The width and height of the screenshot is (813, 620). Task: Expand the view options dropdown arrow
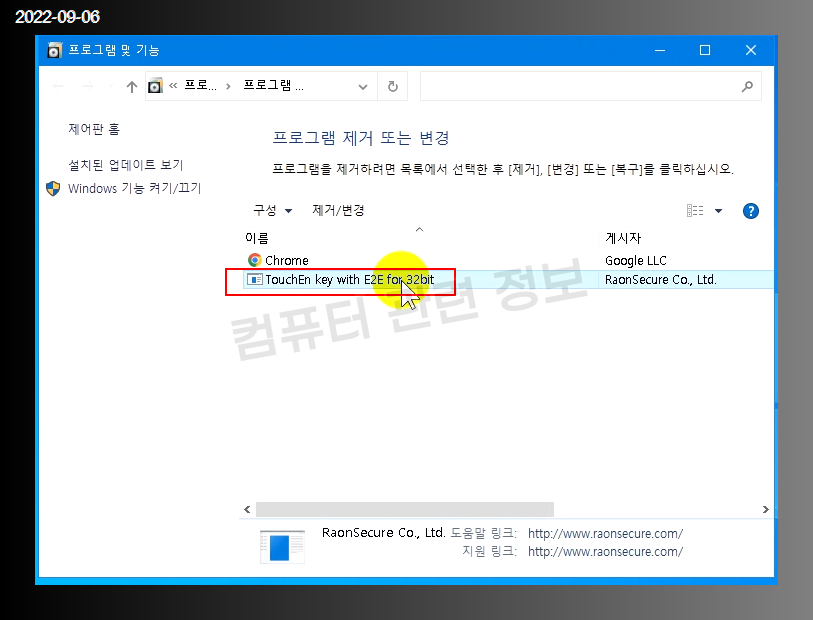pos(719,210)
